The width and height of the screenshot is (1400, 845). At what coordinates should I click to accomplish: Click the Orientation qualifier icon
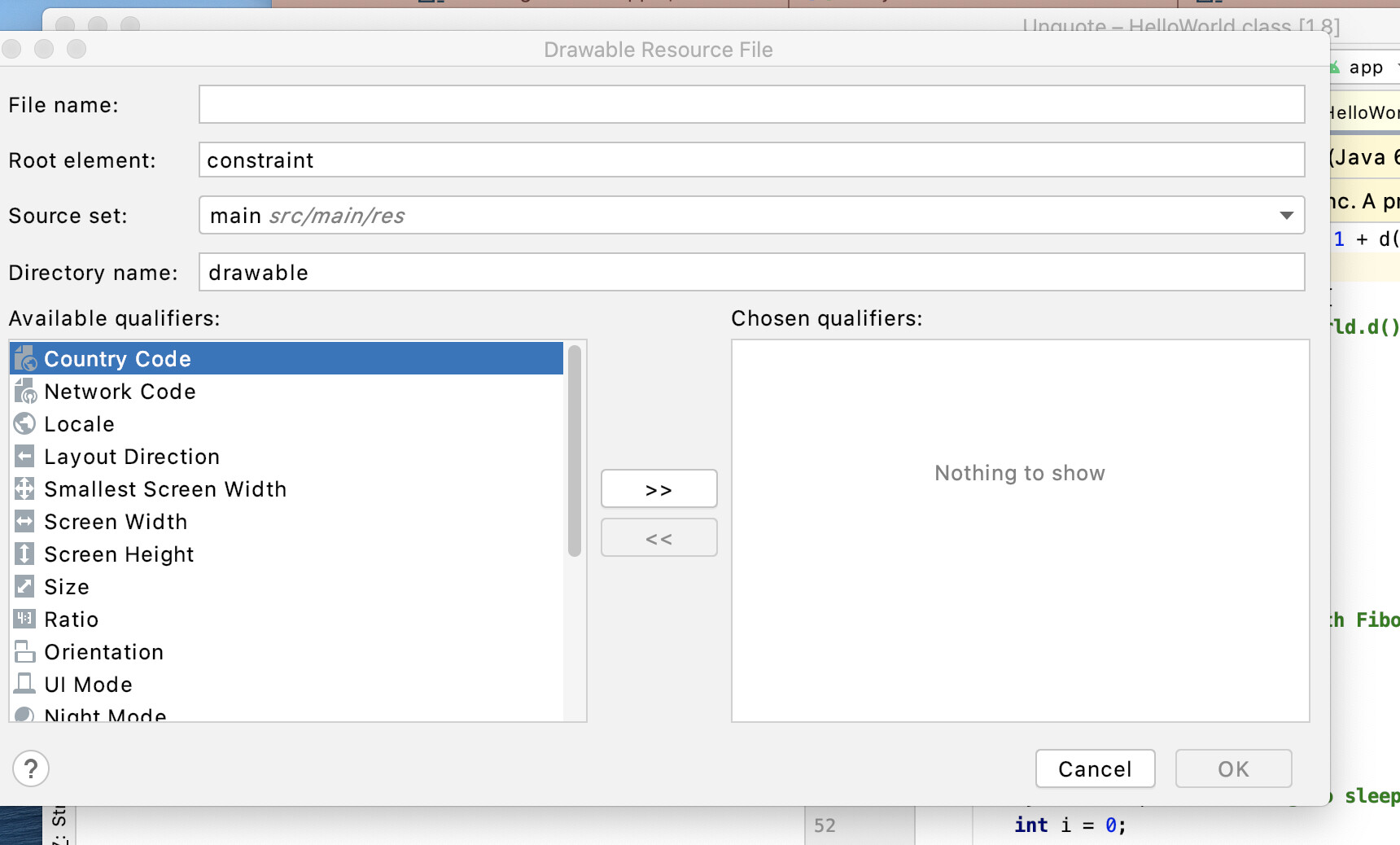tap(25, 652)
